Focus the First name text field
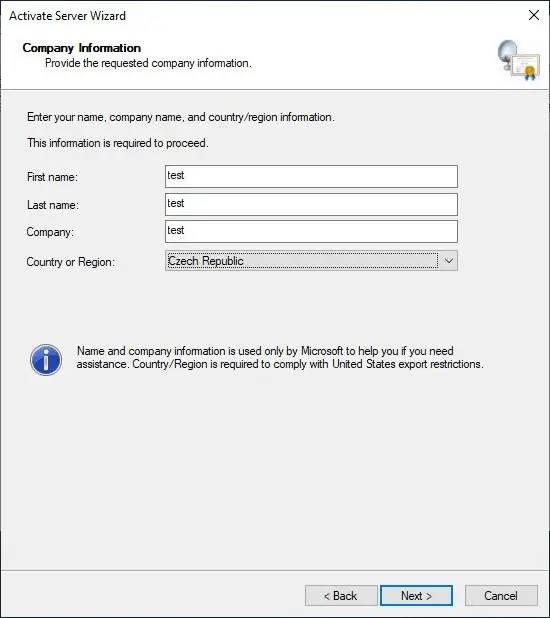This screenshot has width=550, height=618. tap(311, 177)
